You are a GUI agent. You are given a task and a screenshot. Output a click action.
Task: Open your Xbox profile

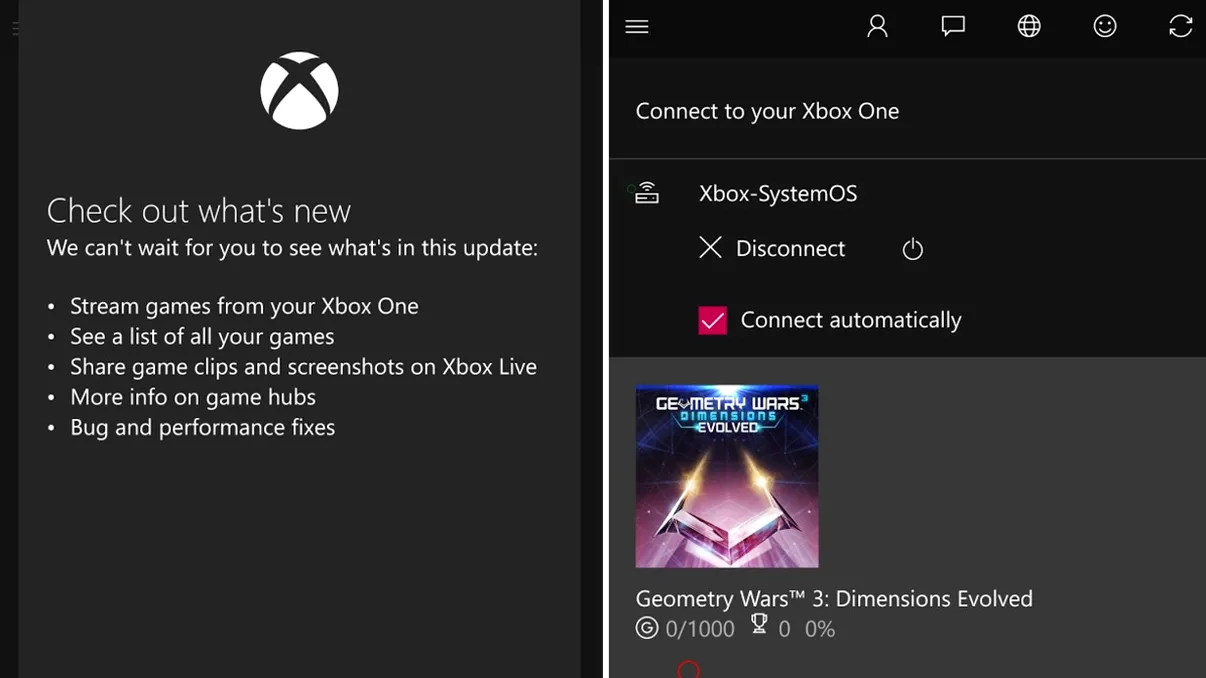click(x=877, y=26)
